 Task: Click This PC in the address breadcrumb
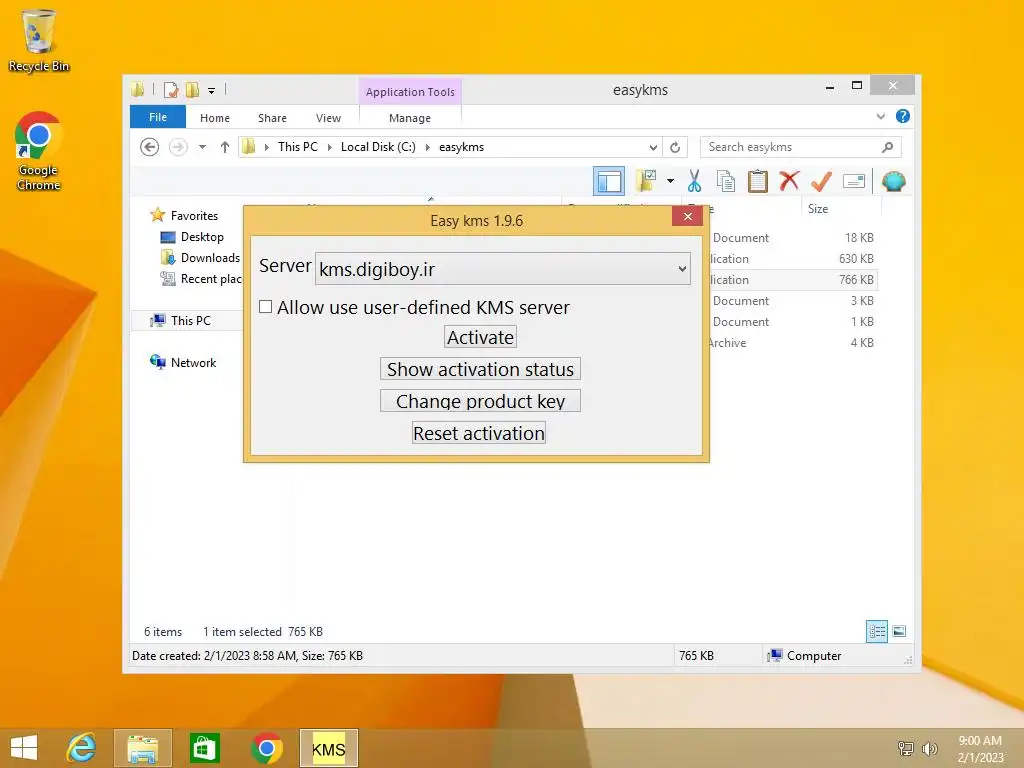click(x=297, y=147)
